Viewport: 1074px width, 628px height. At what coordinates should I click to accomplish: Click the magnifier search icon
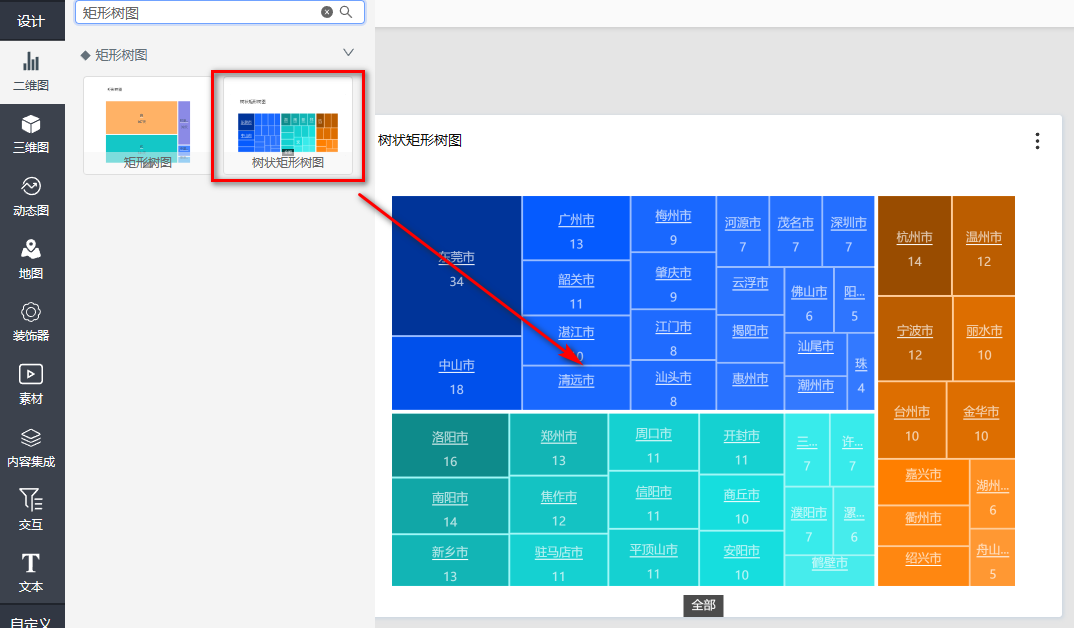pos(346,12)
